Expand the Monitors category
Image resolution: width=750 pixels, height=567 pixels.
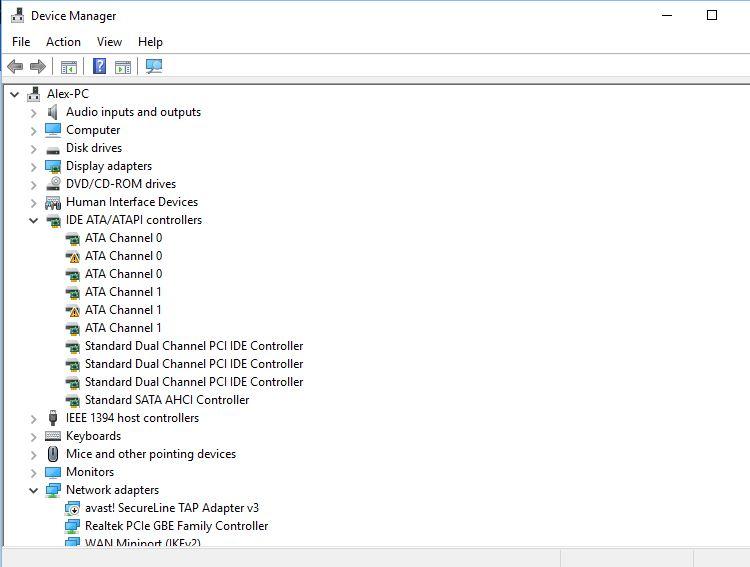click(33, 473)
